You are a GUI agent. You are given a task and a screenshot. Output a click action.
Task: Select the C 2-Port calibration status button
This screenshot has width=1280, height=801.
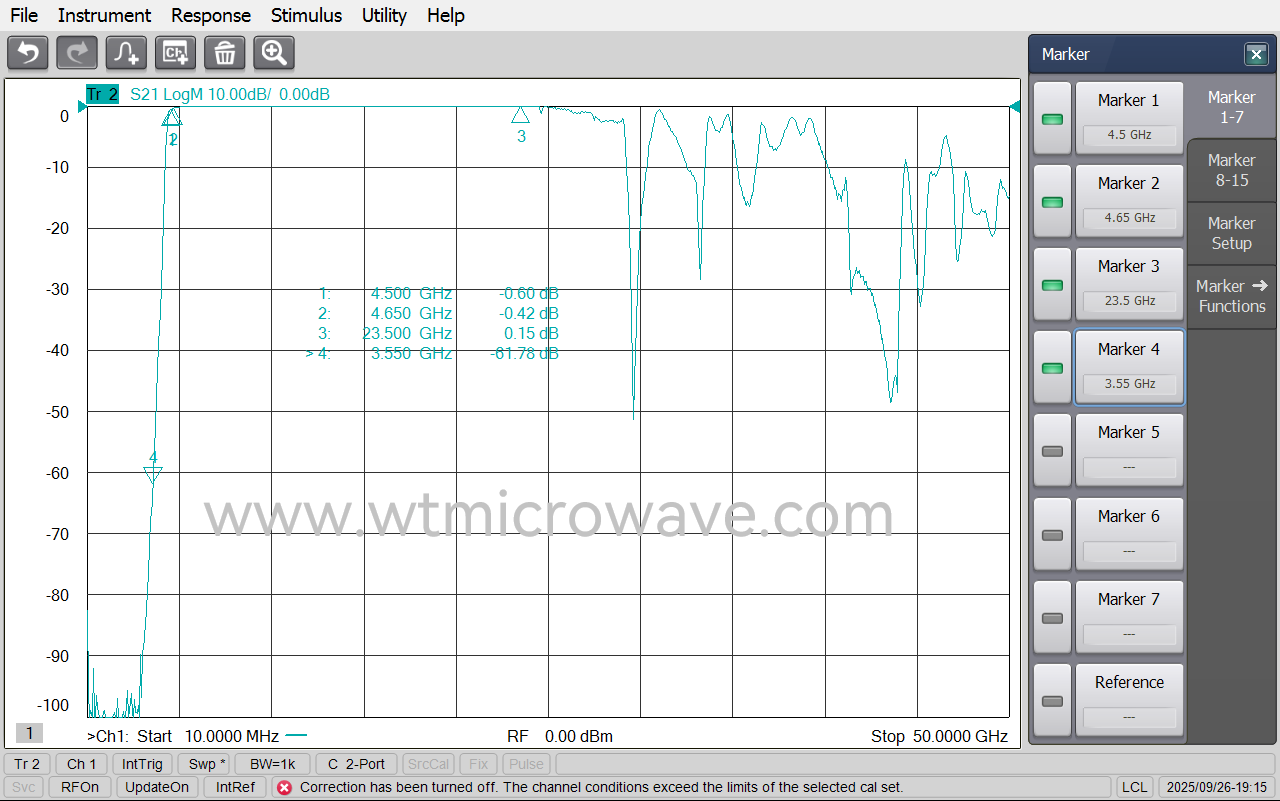(356, 764)
